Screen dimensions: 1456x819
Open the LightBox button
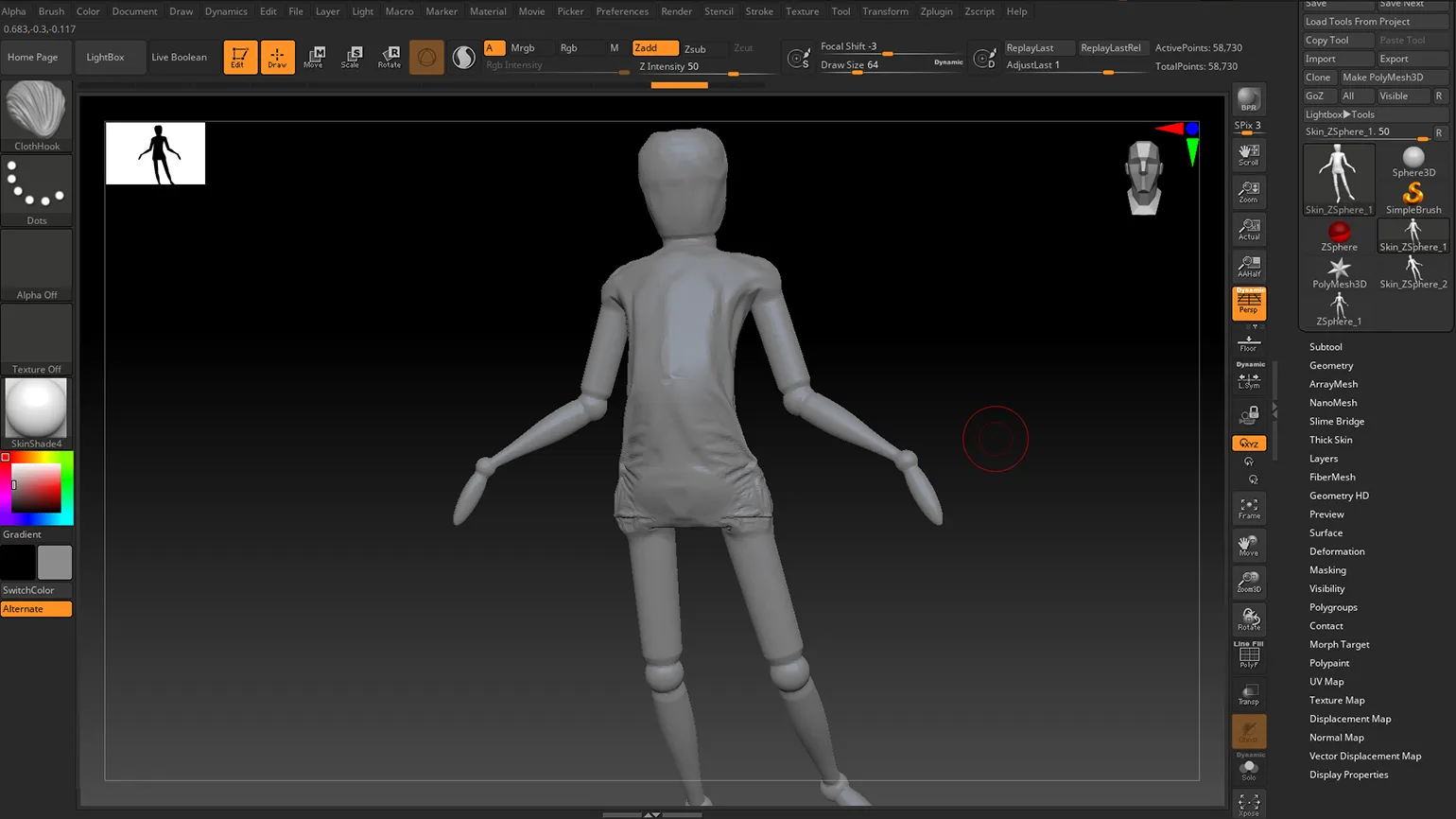pyautogui.click(x=105, y=57)
